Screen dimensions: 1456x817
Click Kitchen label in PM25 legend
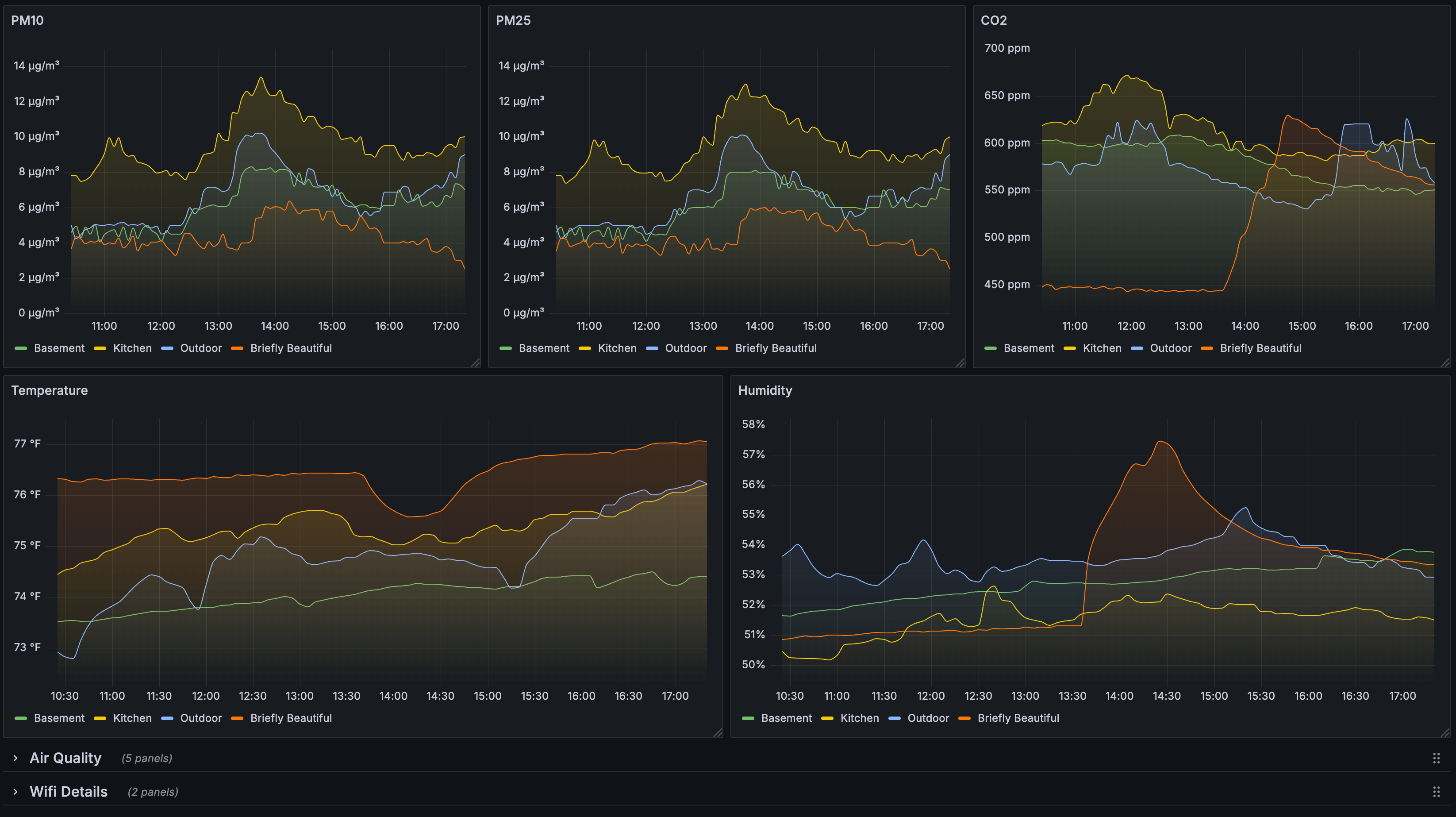point(617,348)
